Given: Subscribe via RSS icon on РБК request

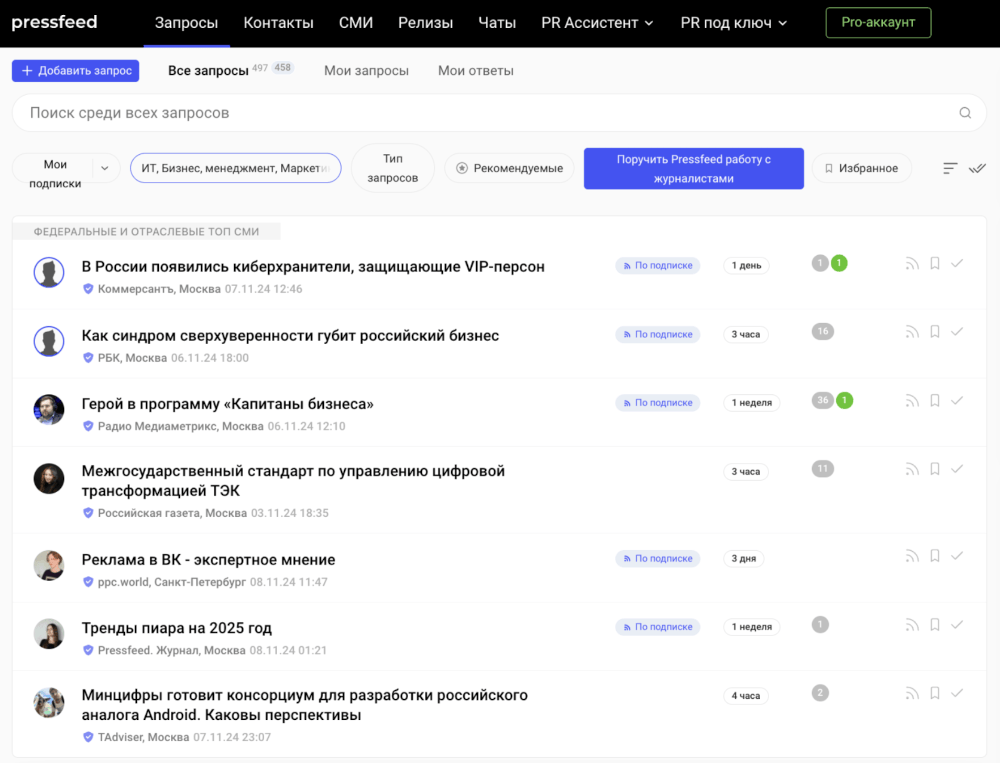Looking at the screenshot, I should tap(912, 332).
